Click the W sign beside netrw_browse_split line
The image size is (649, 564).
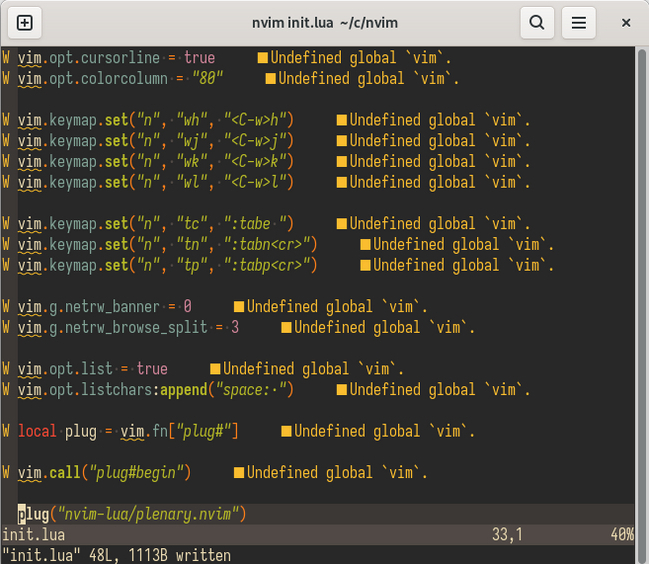click(x=6, y=328)
